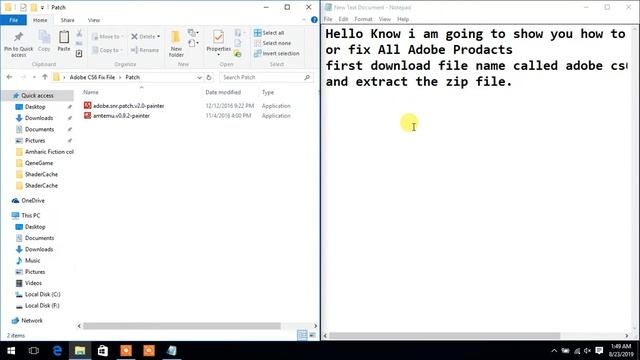Go back with the back arrow
Viewport: 640px width, 360px height.
click(x=9, y=77)
